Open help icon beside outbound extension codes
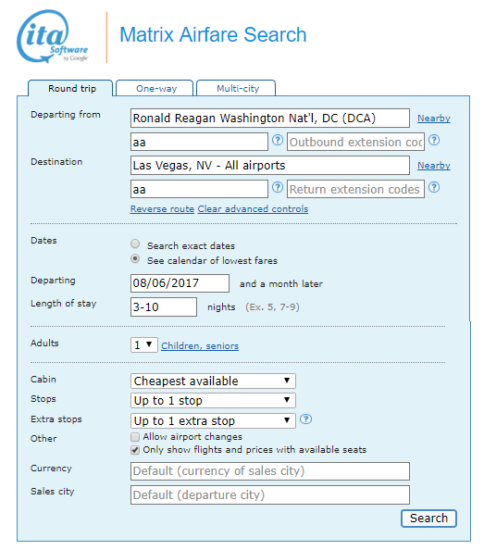The width and height of the screenshot is (484, 550). (434, 140)
